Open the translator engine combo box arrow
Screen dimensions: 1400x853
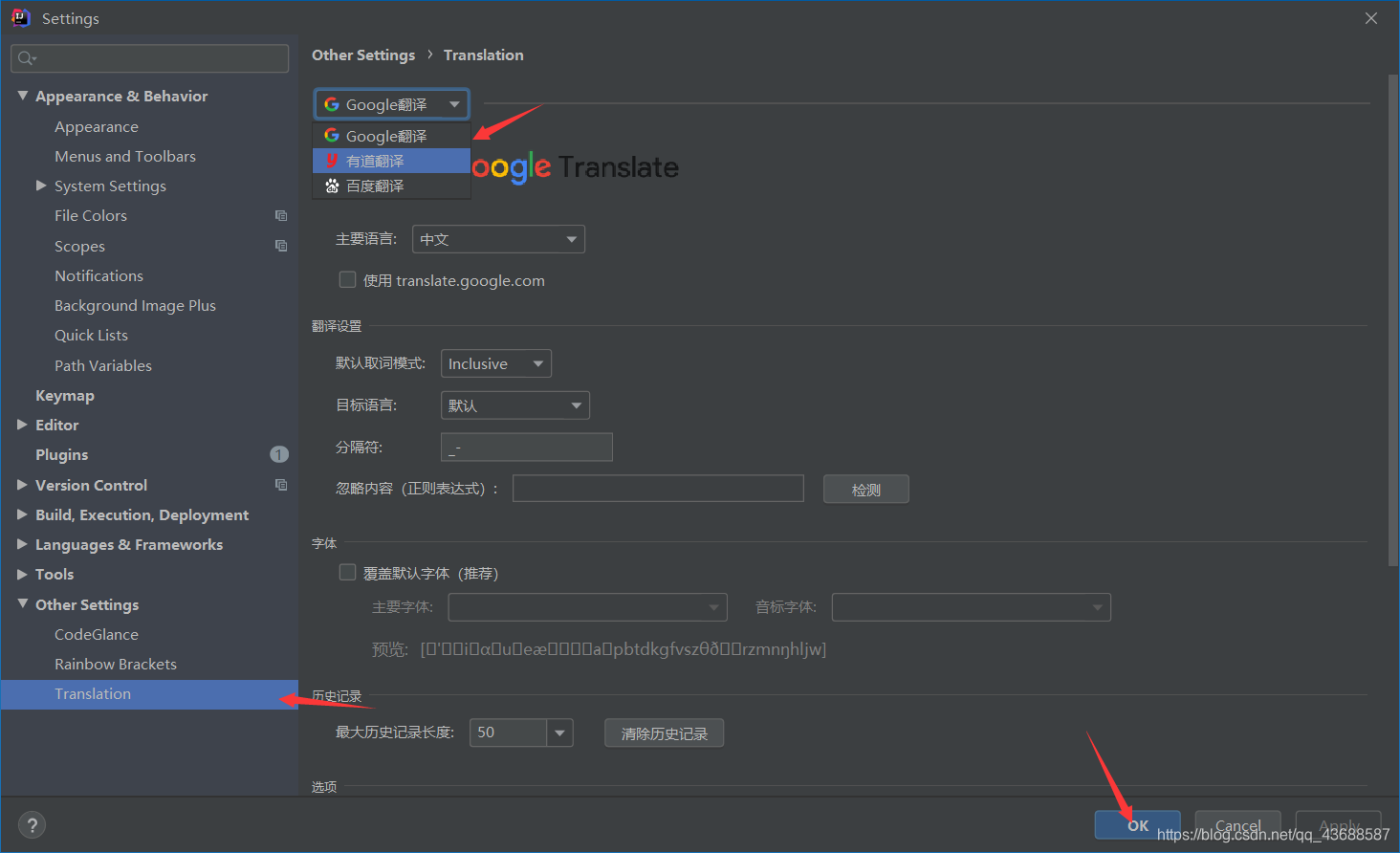pyautogui.click(x=454, y=104)
